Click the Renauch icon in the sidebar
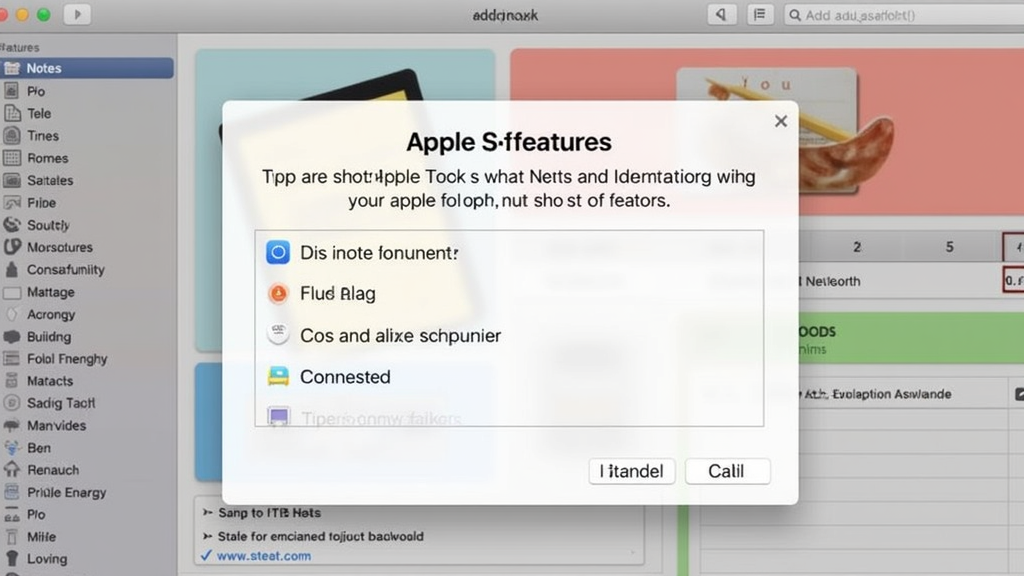The height and width of the screenshot is (576, 1024). click(12, 469)
